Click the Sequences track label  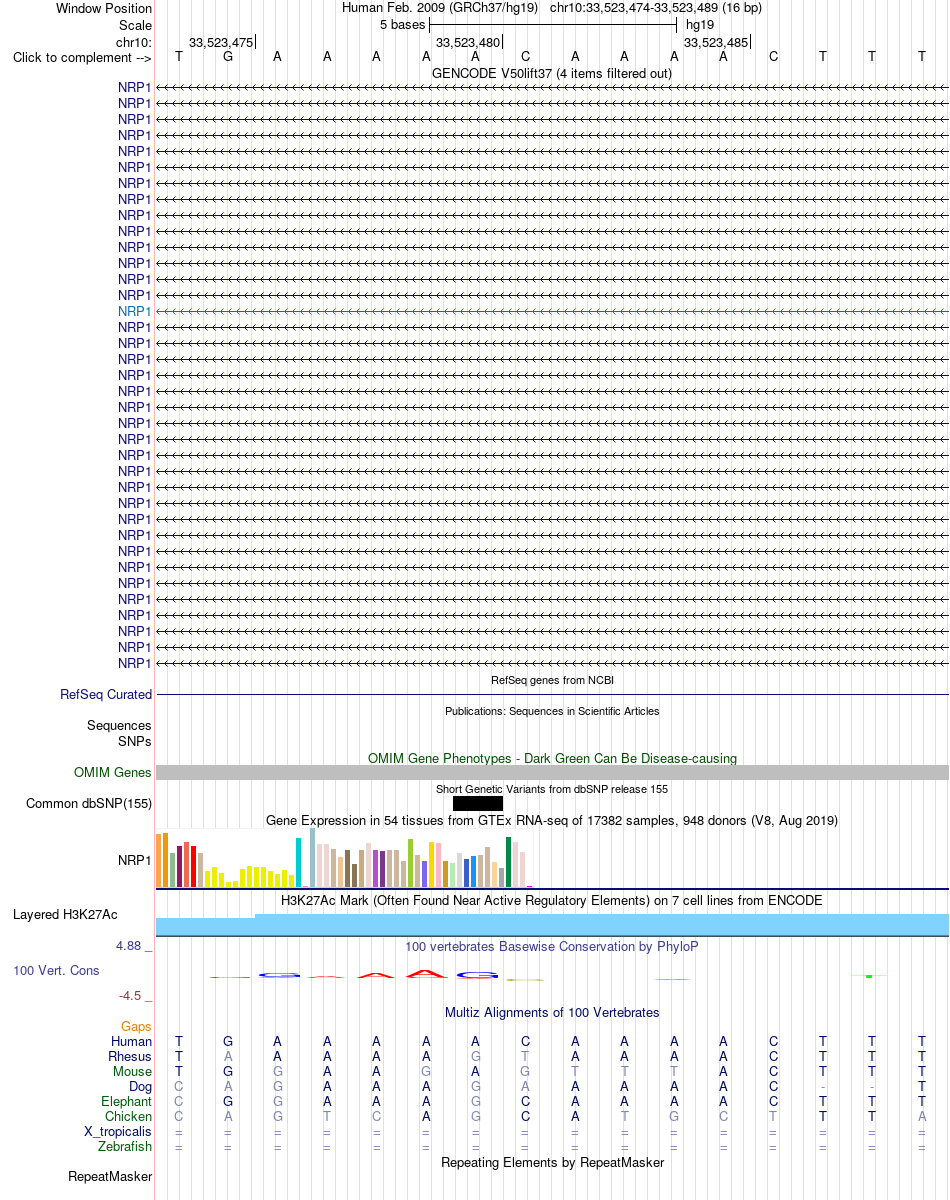tap(119, 725)
